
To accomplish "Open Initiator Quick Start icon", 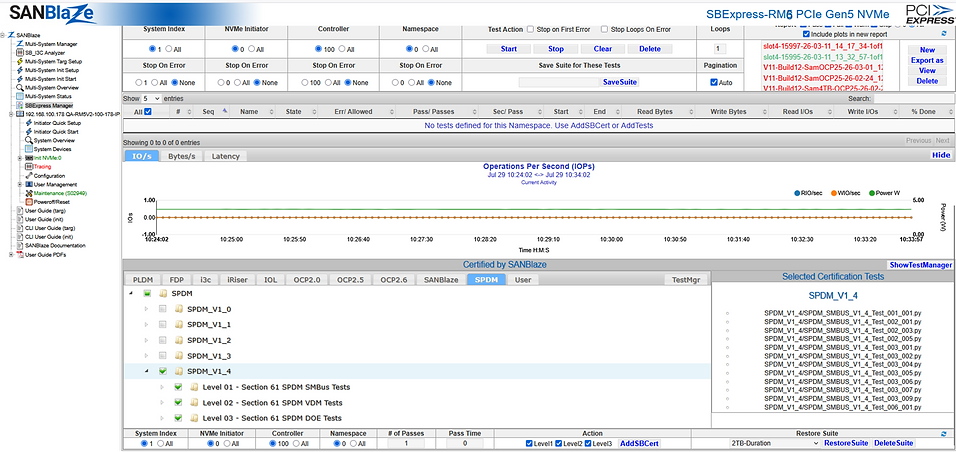I will click(x=29, y=131).
